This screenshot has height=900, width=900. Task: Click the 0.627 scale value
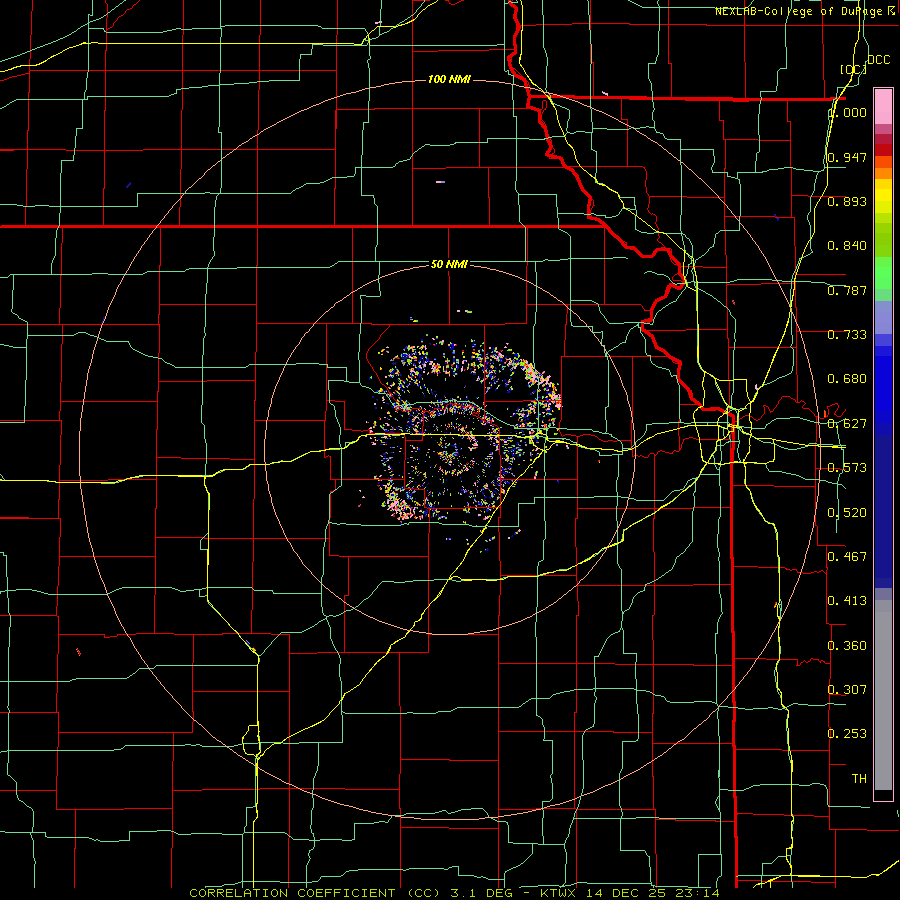pyautogui.click(x=847, y=424)
